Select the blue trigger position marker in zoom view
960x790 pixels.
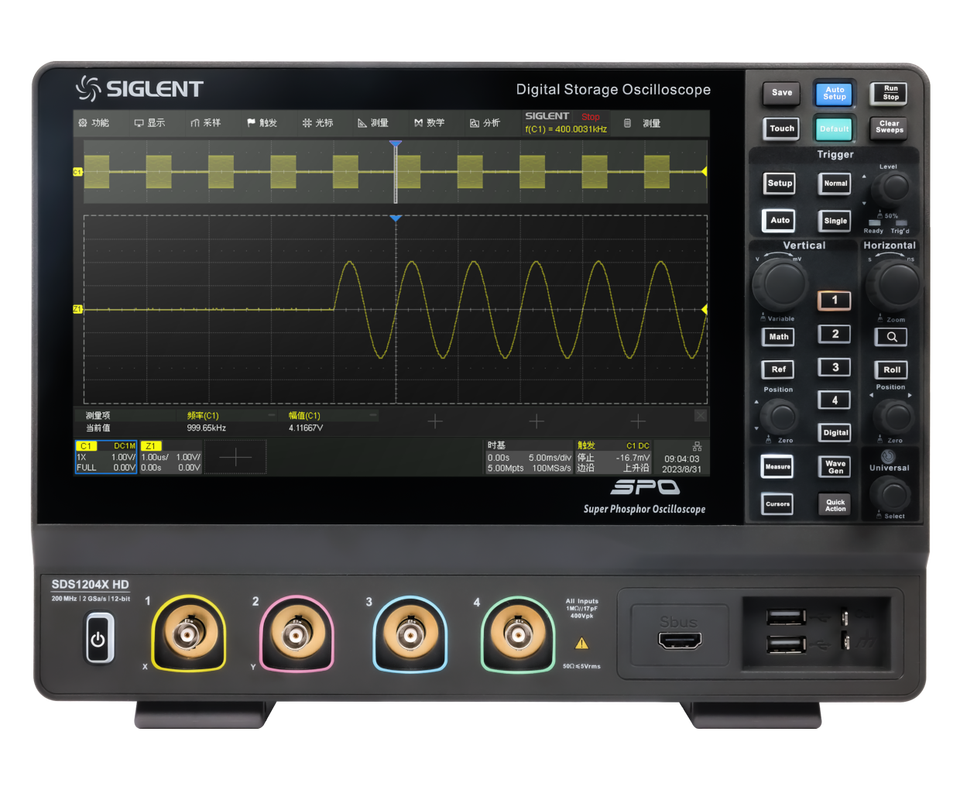[x=396, y=218]
